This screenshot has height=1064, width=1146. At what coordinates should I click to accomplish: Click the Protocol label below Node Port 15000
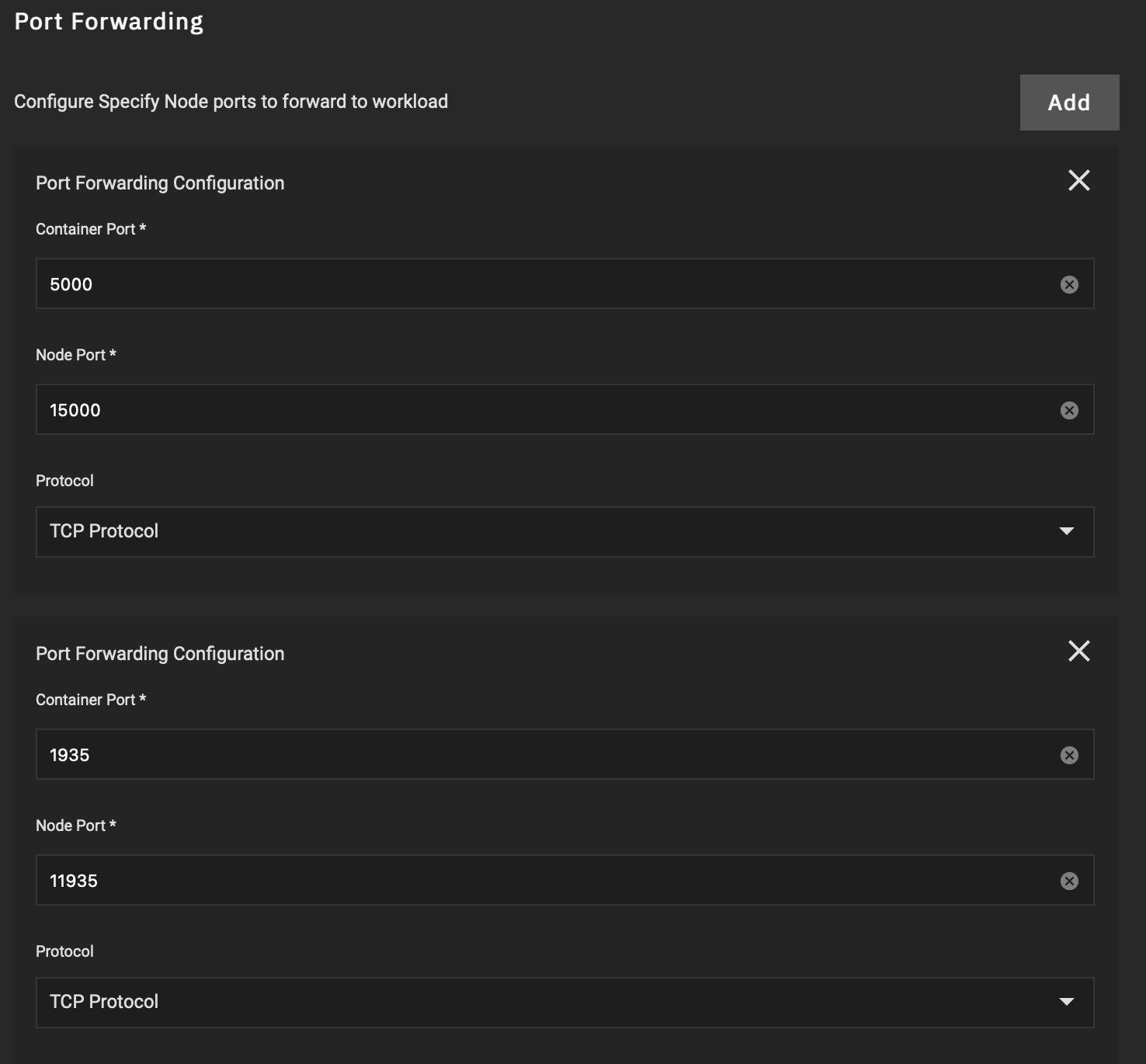(x=64, y=481)
